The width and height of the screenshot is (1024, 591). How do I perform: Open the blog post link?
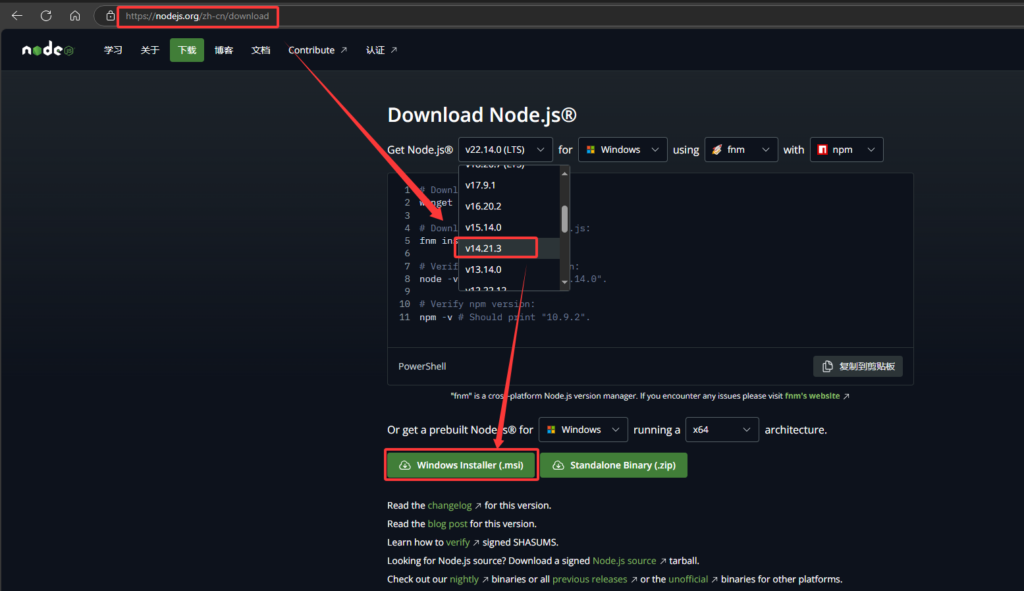(447, 524)
